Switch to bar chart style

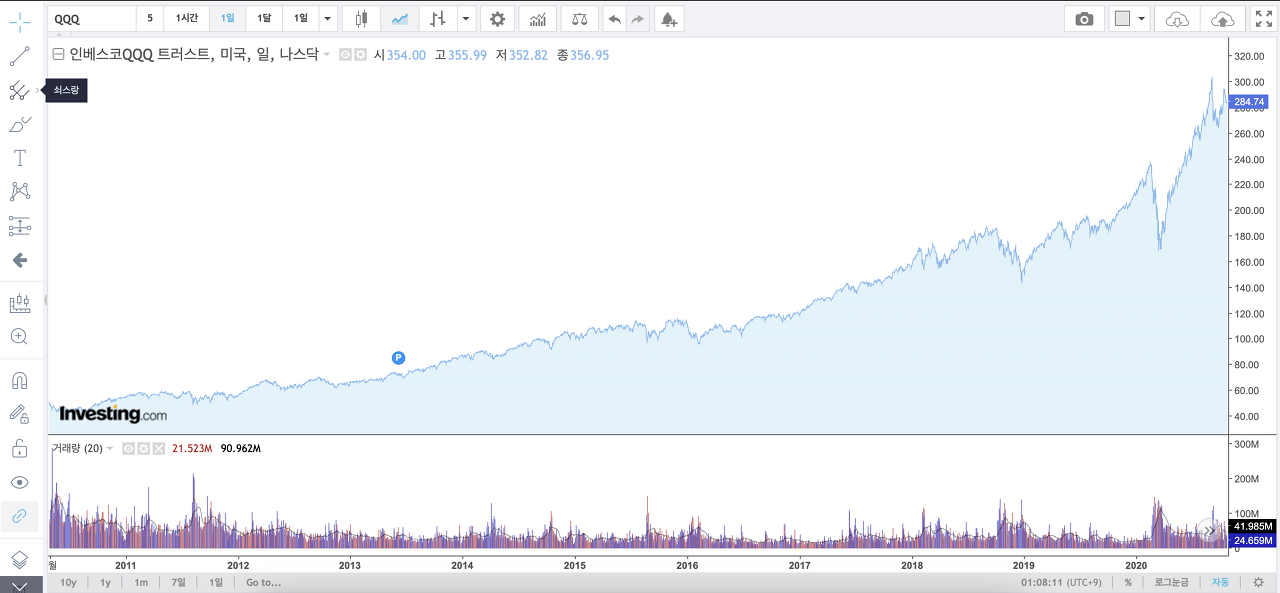click(x=437, y=18)
